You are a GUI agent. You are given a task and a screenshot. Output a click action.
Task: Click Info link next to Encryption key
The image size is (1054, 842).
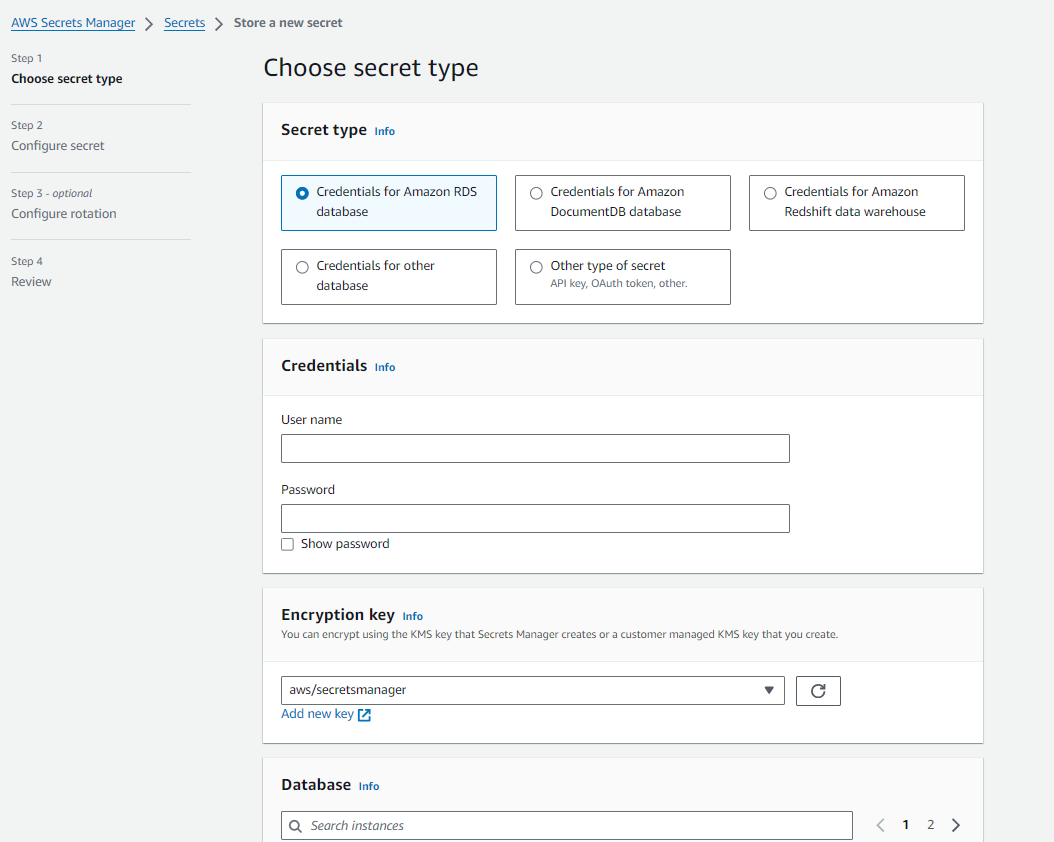click(413, 617)
